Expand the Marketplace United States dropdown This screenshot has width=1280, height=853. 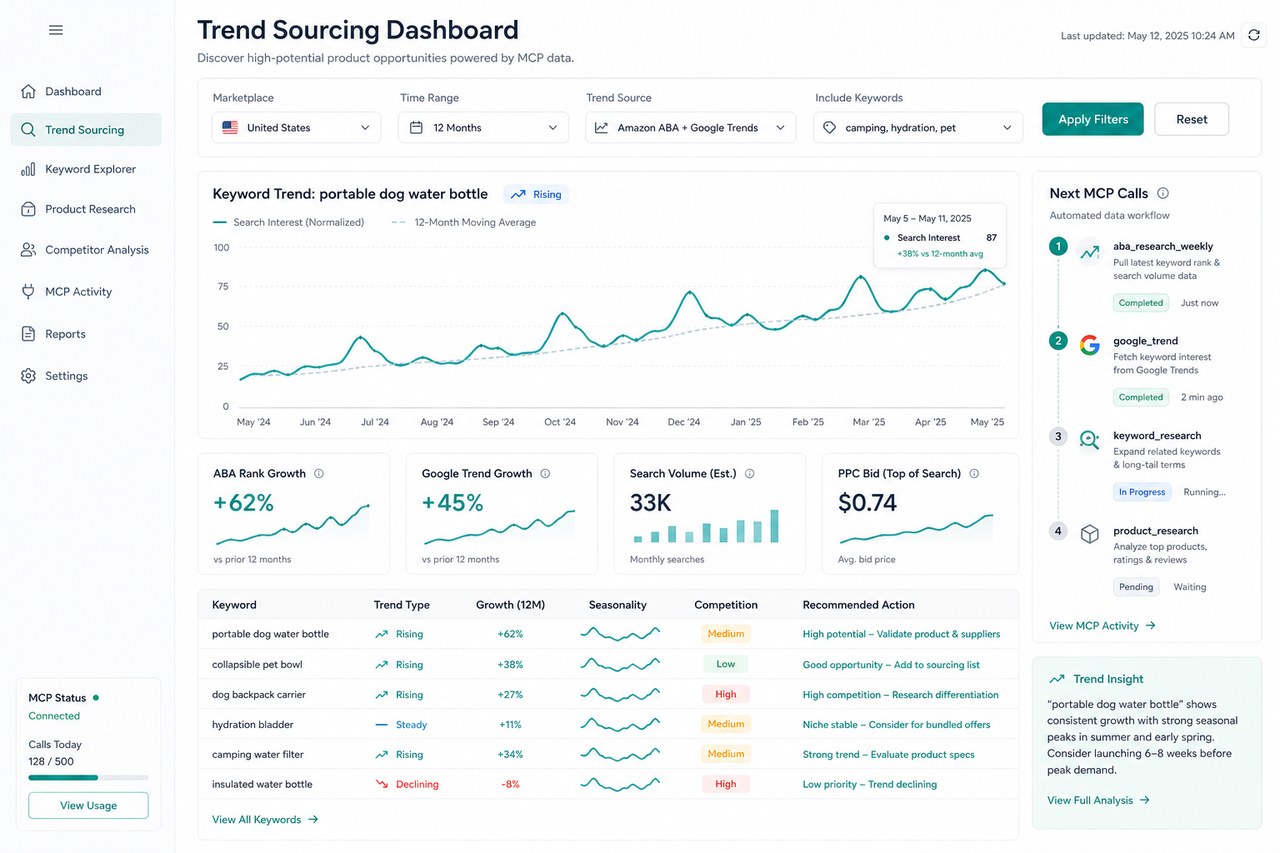[296, 128]
